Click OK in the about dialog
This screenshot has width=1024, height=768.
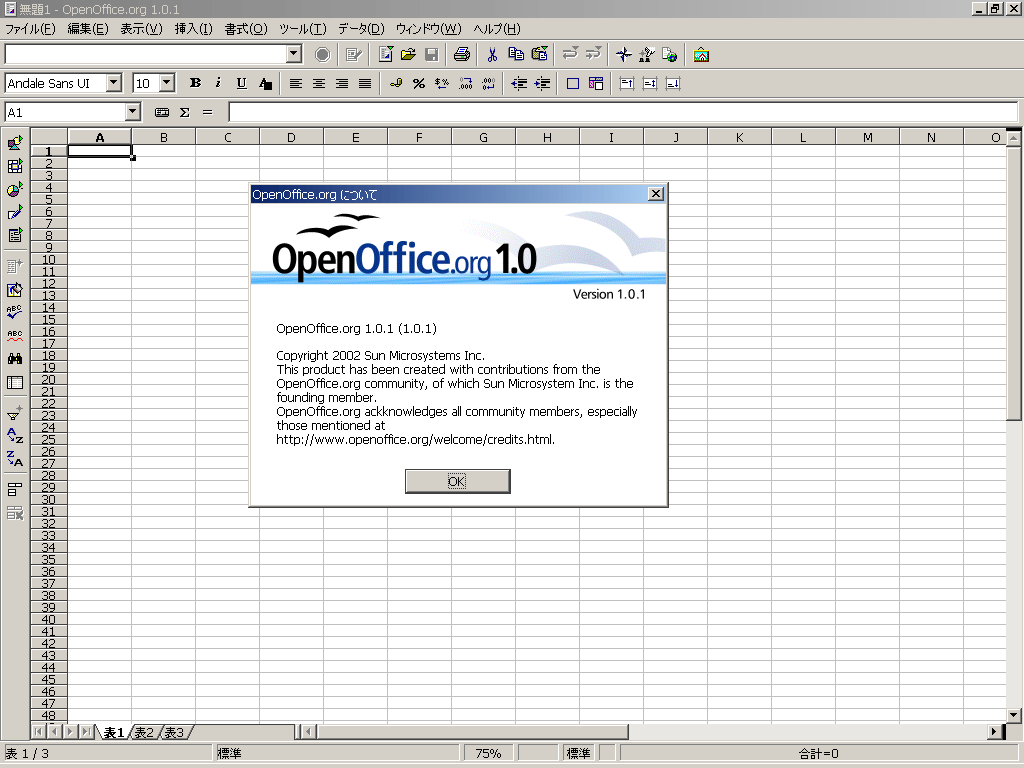point(457,481)
